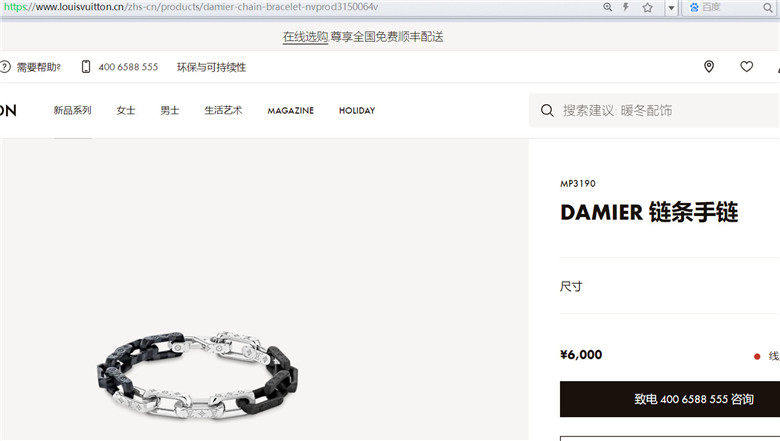This screenshot has height=441, width=780.
Task: Open the 男士 menu item
Action: [x=170, y=110]
